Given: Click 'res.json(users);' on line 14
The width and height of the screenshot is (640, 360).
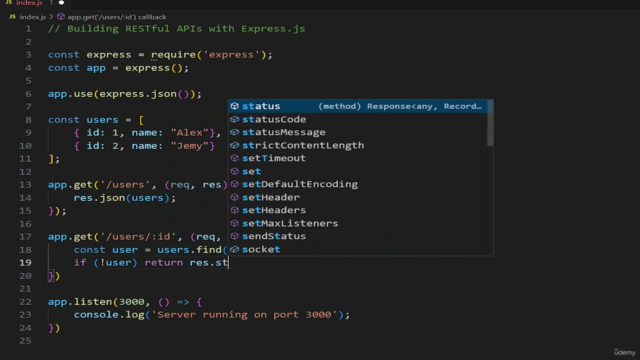Looking at the screenshot, I should click(x=125, y=198).
